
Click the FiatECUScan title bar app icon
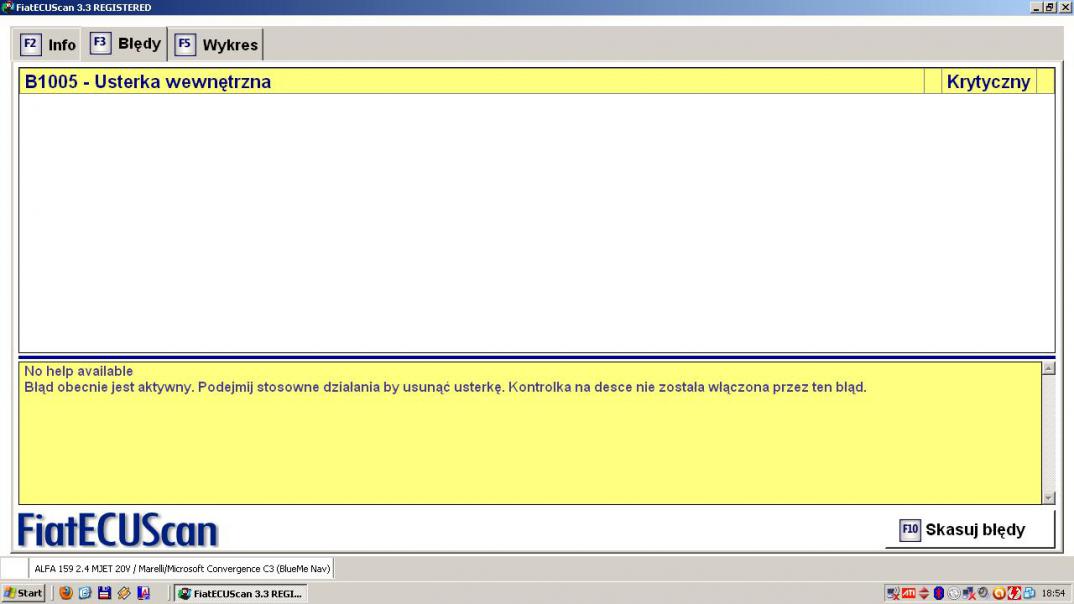7,7
